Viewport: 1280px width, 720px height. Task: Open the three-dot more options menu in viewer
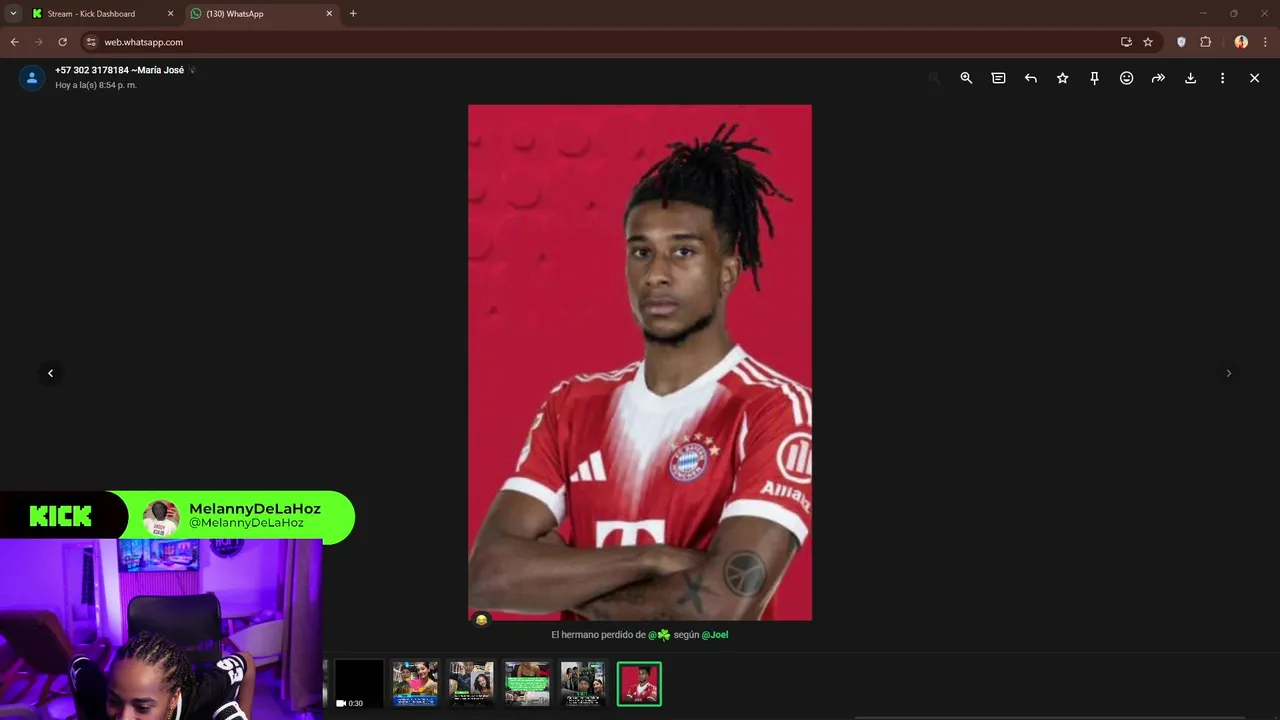pyautogui.click(x=1222, y=78)
